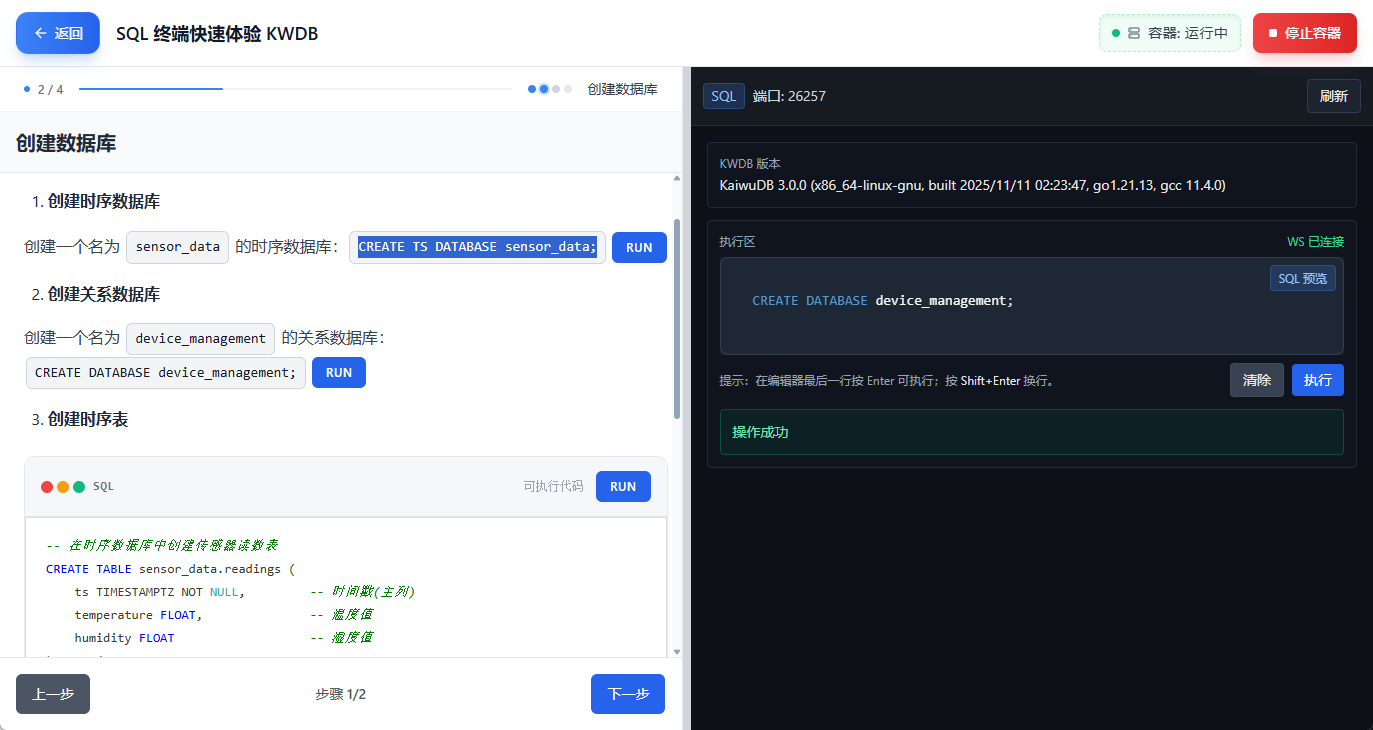Click the 容器: 运行中 status badge
Image resolution: width=1373 pixels, height=730 pixels.
pyautogui.click(x=1170, y=33)
